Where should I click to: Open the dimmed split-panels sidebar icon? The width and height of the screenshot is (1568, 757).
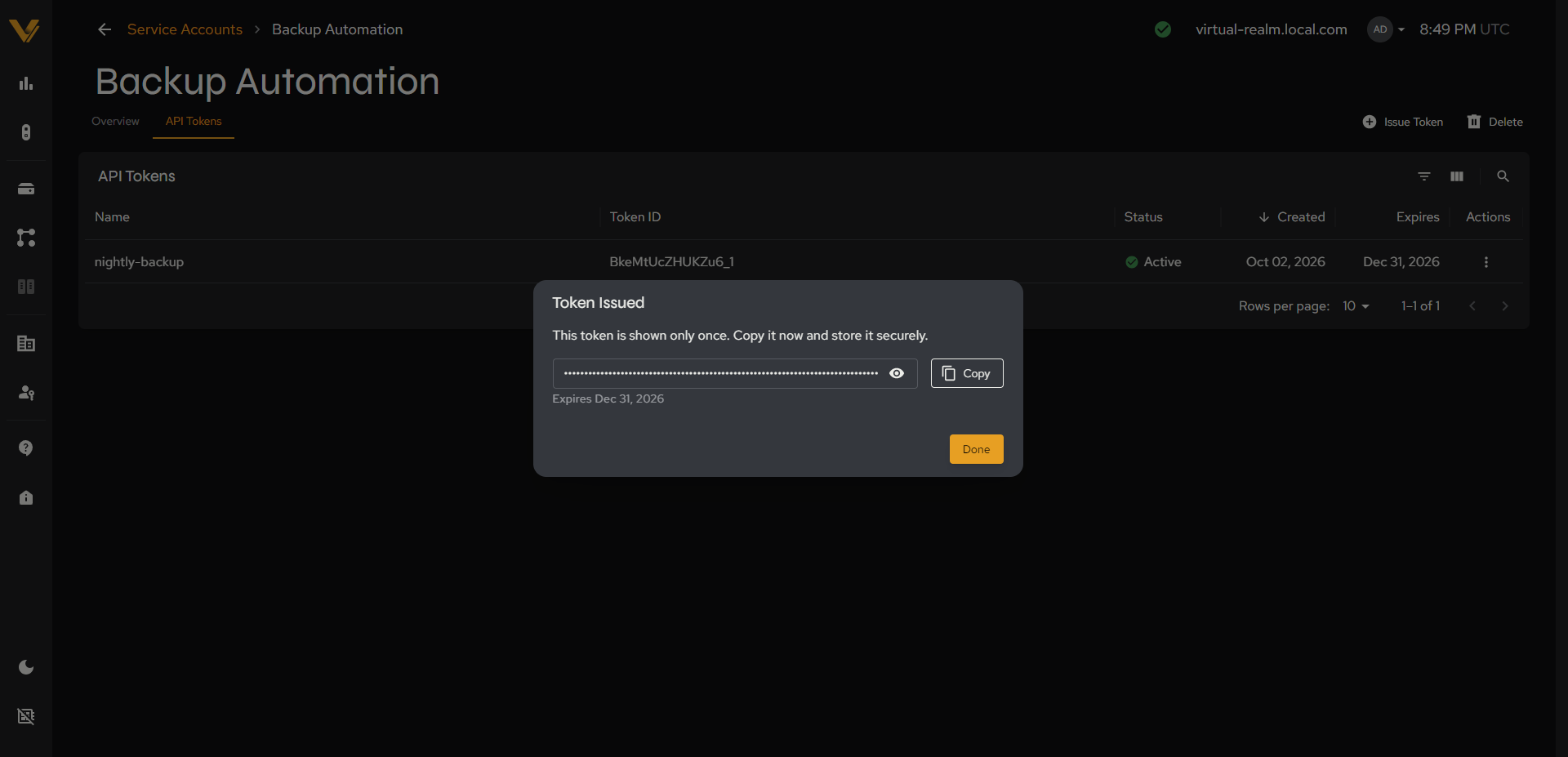pos(26,287)
